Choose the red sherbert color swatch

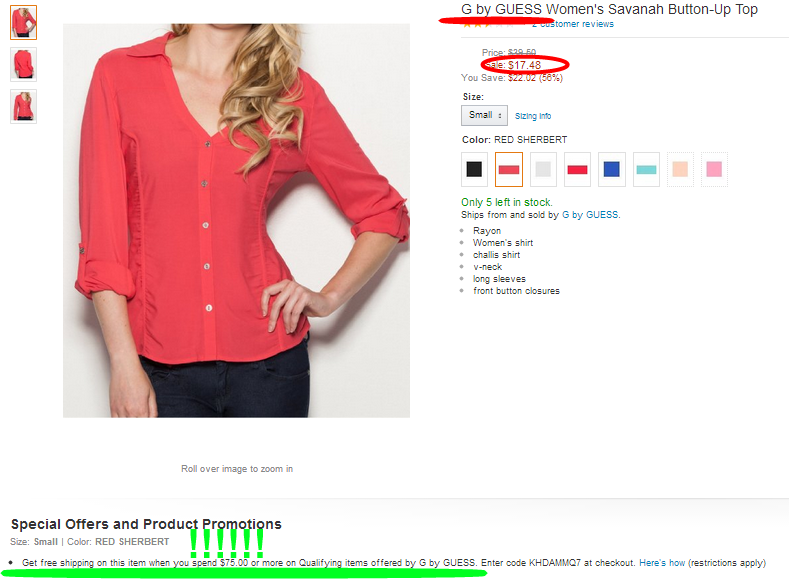click(509, 170)
